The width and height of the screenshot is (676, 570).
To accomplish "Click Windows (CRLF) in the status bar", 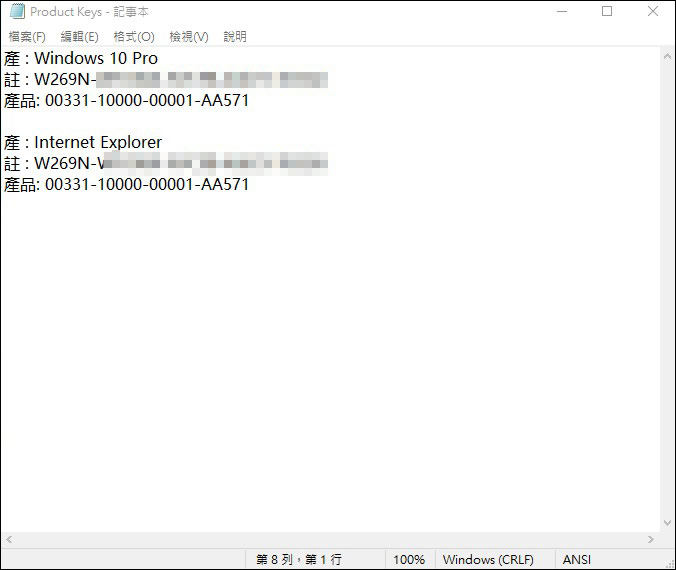I will (488, 560).
